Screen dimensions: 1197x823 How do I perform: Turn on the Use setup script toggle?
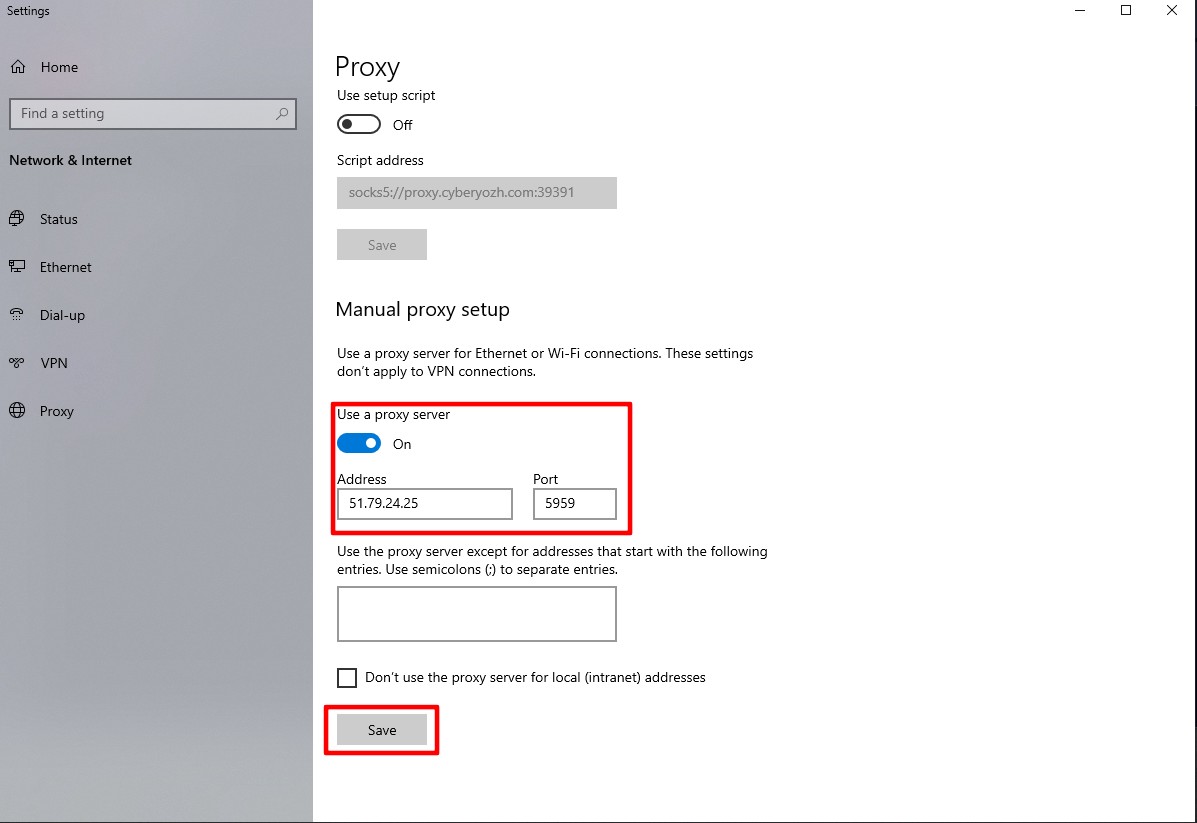click(359, 125)
